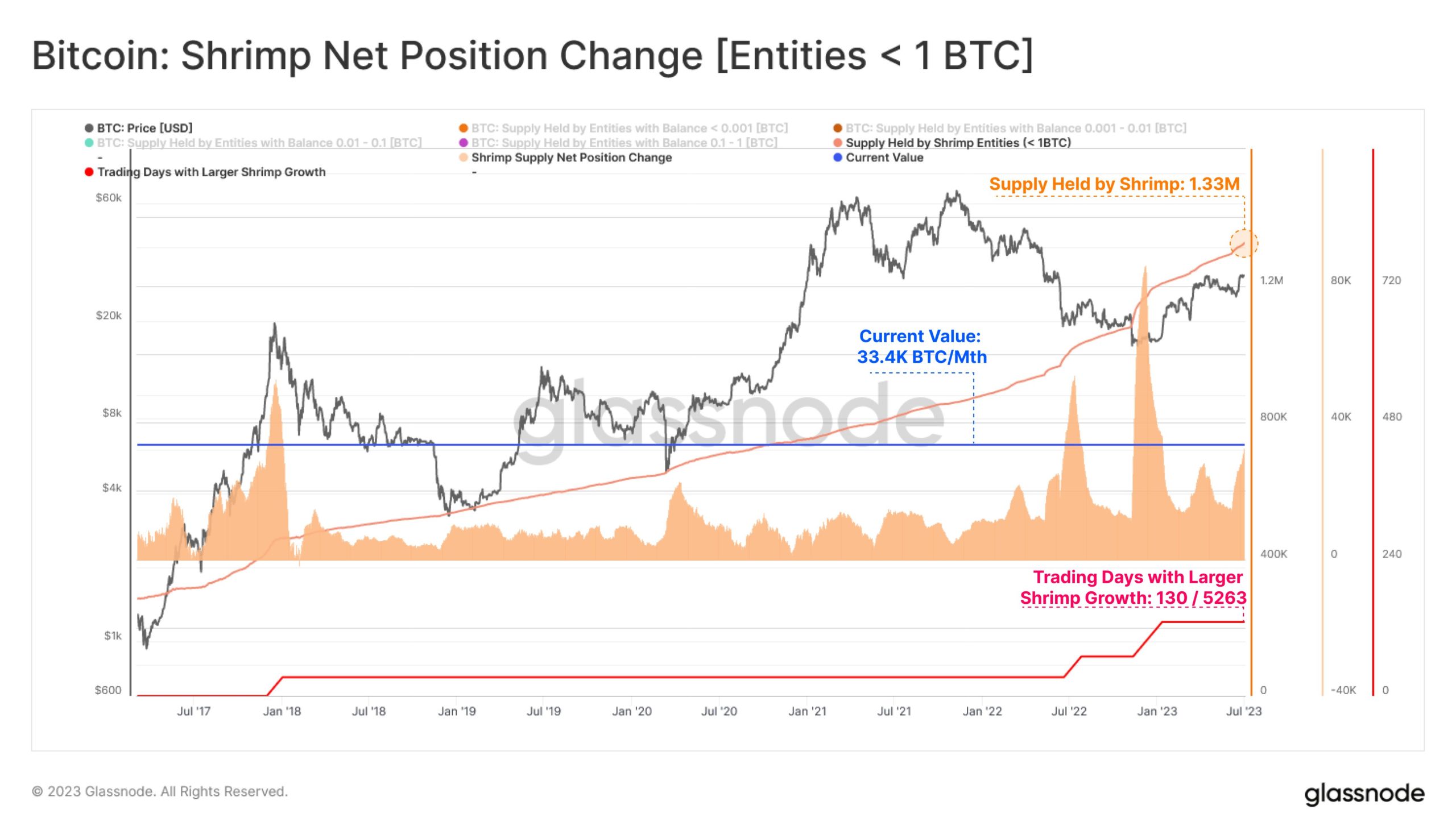Click the $60k label on the price axis
Screen dimensions: 1456x838
tap(109, 198)
